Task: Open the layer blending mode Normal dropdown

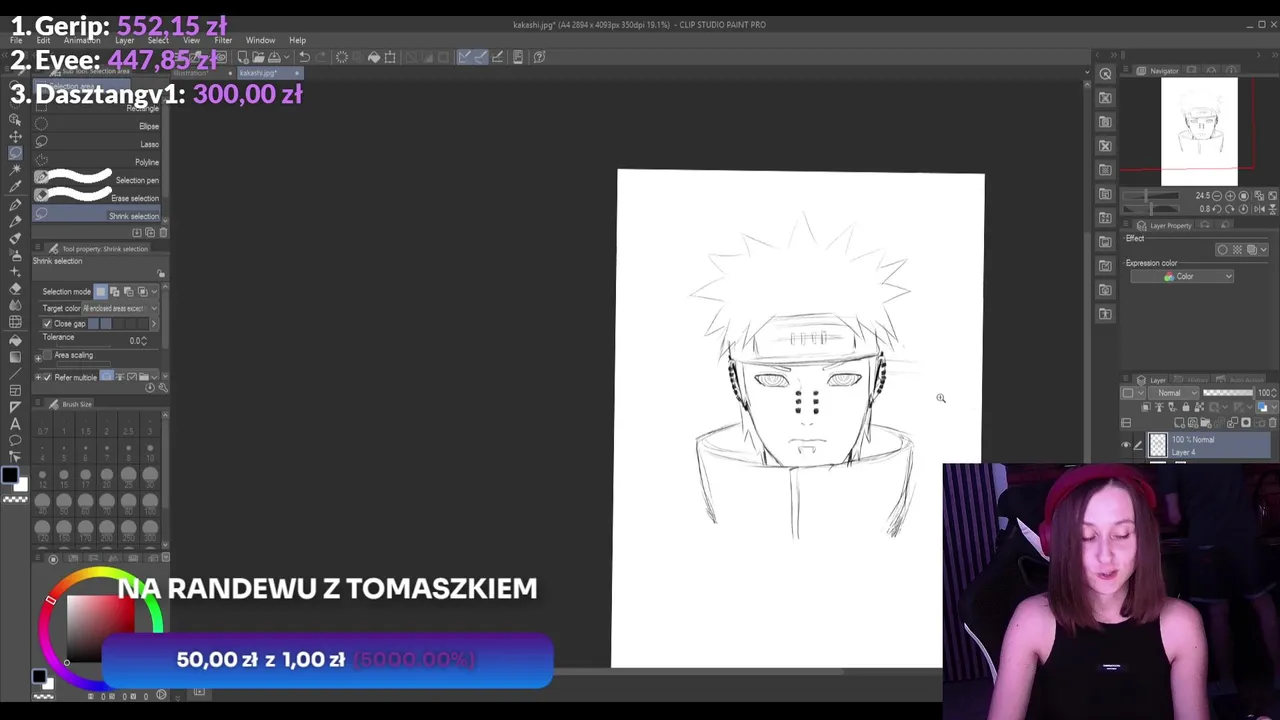Action: [1174, 393]
